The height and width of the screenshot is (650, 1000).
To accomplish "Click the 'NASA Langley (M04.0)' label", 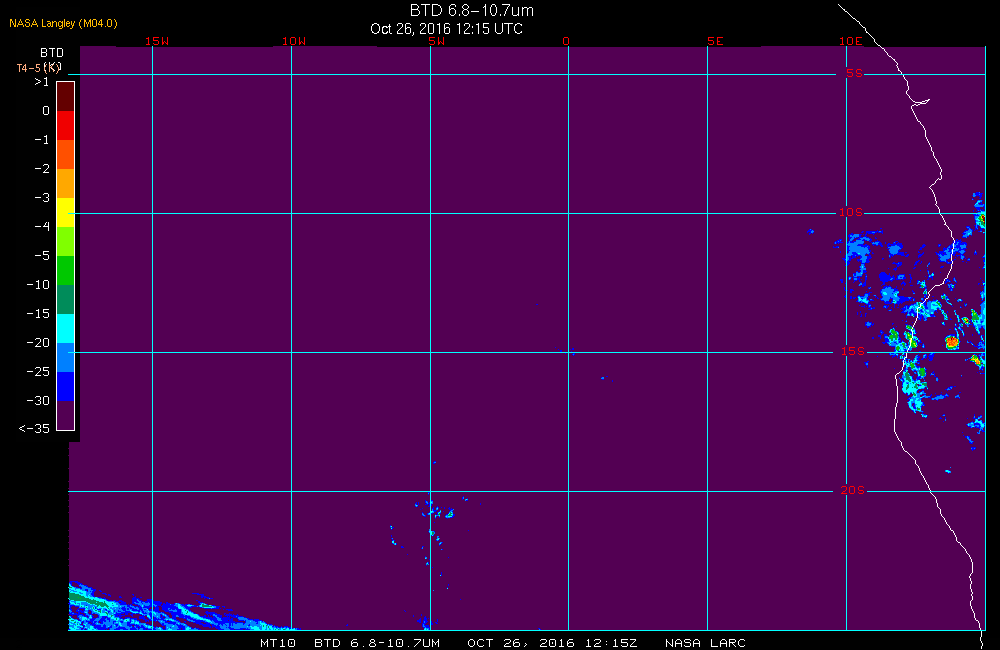I will tap(63, 23).
